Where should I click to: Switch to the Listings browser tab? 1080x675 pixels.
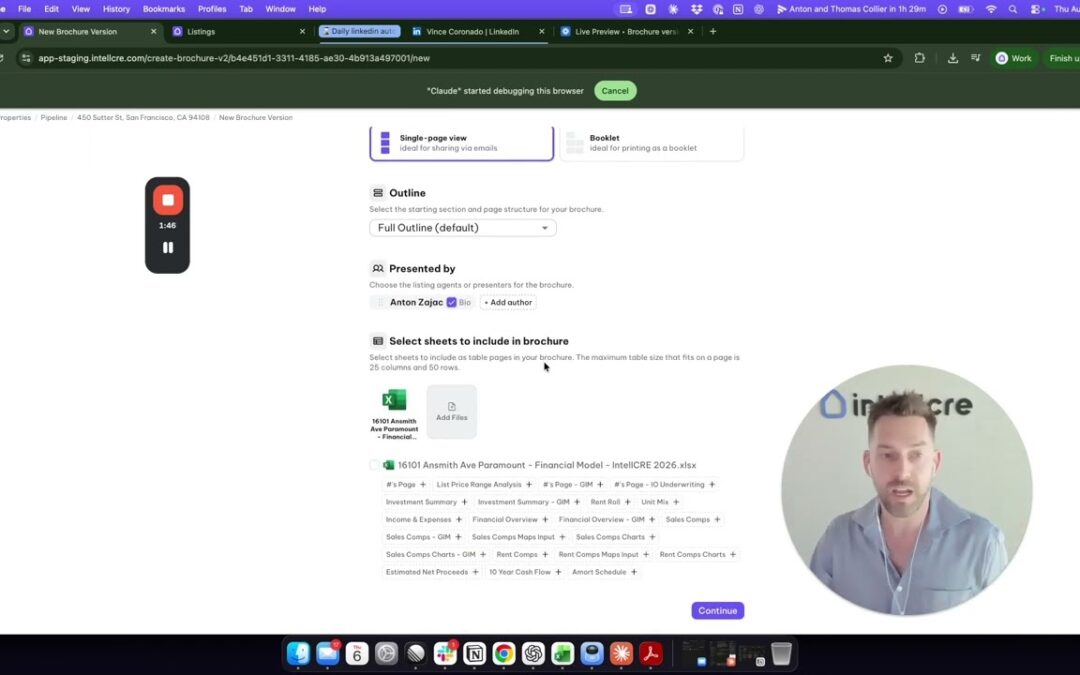[239, 32]
